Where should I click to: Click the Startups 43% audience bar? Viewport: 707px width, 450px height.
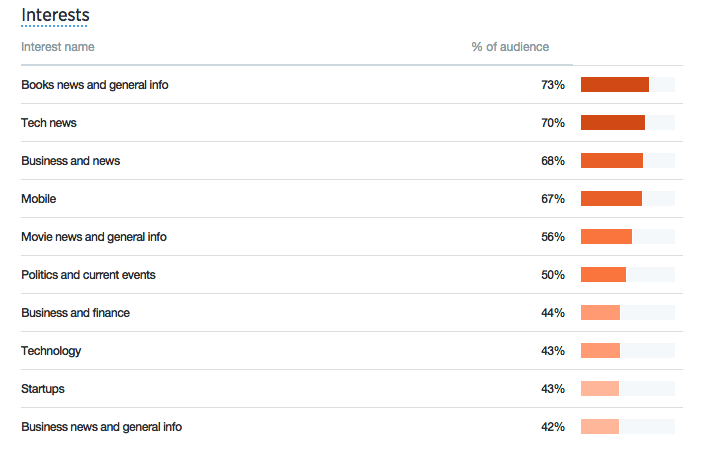coord(600,389)
